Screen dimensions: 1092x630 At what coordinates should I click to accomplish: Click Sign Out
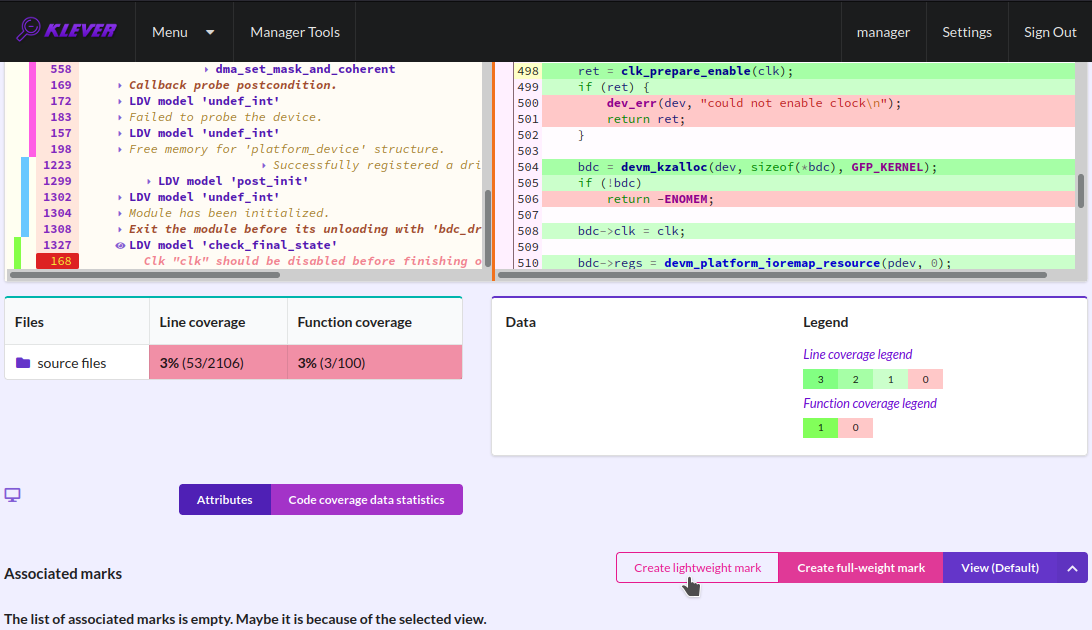tap(1050, 32)
